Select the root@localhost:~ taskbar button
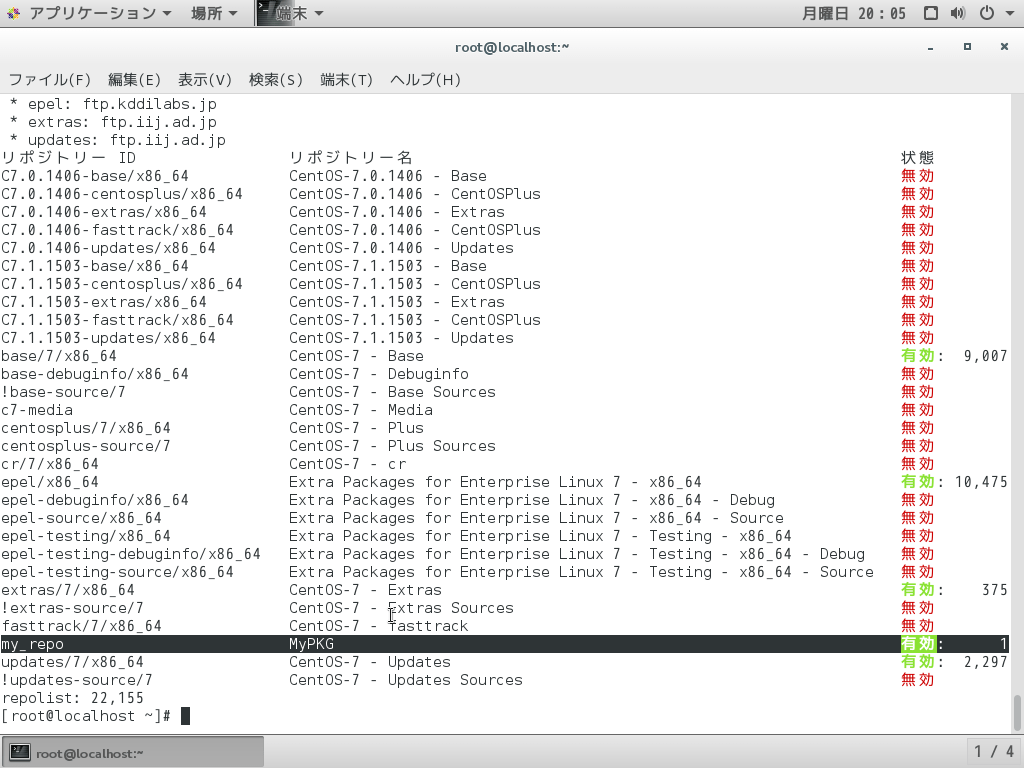 pos(130,751)
